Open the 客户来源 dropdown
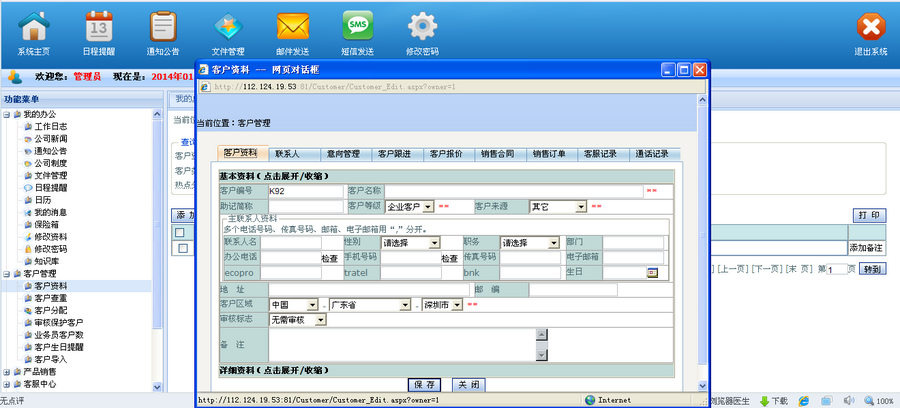The height and width of the screenshot is (408, 900). [x=558, y=207]
